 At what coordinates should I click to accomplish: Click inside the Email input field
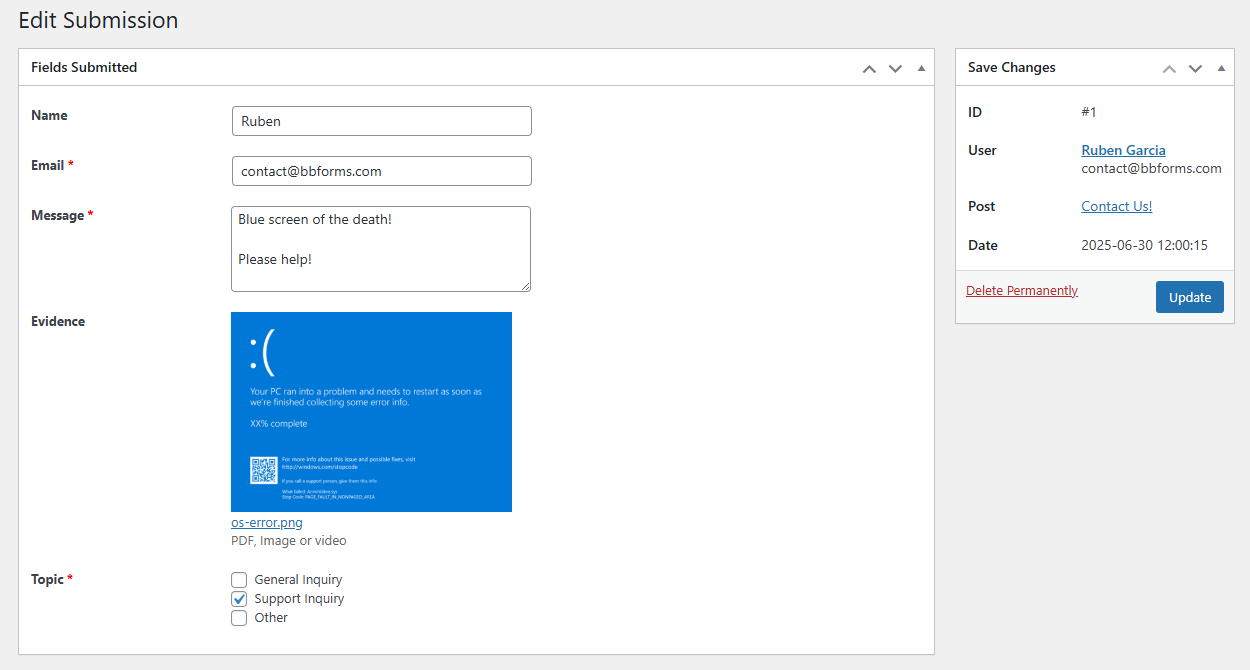click(x=381, y=170)
